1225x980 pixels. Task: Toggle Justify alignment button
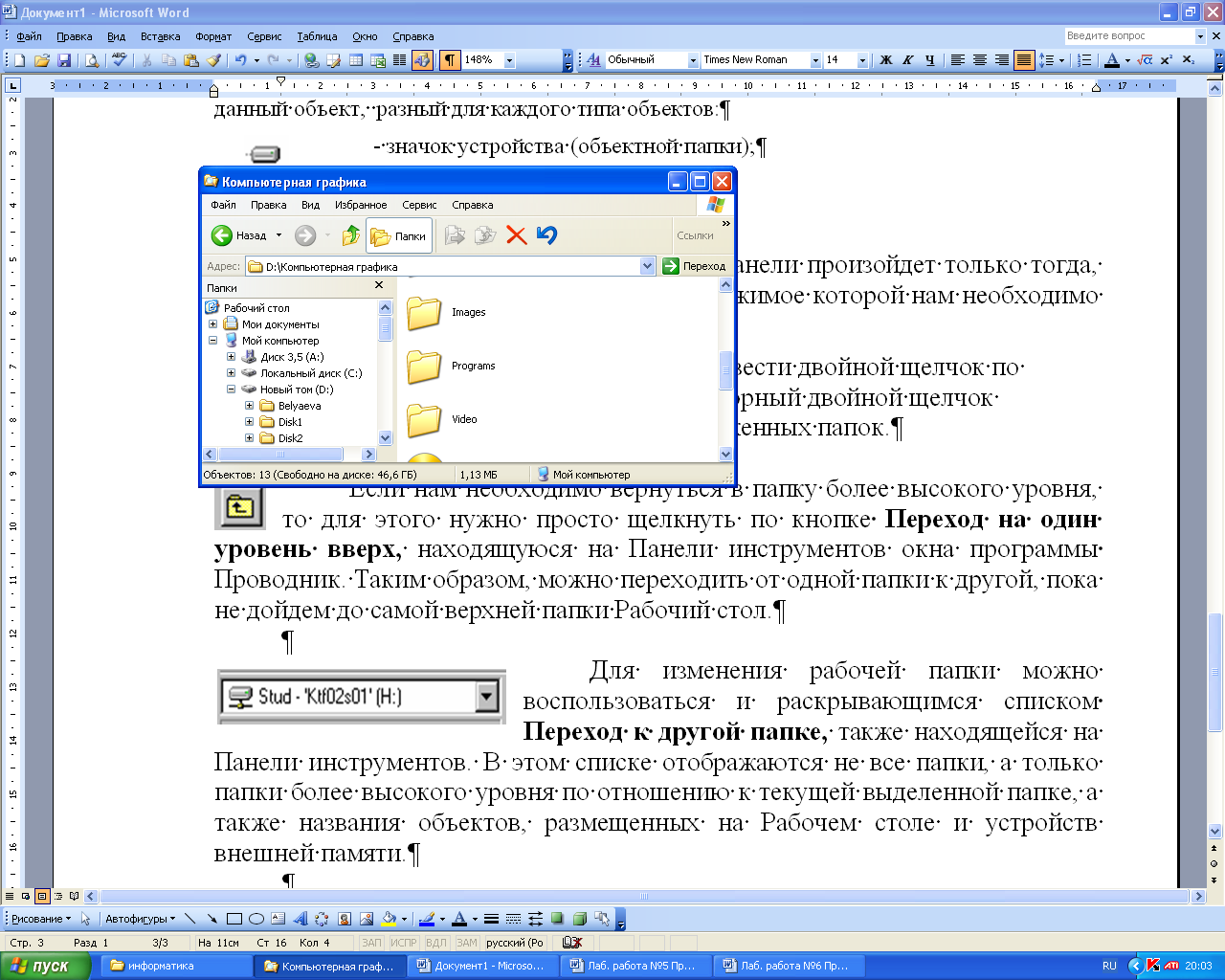tap(1024, 60)
